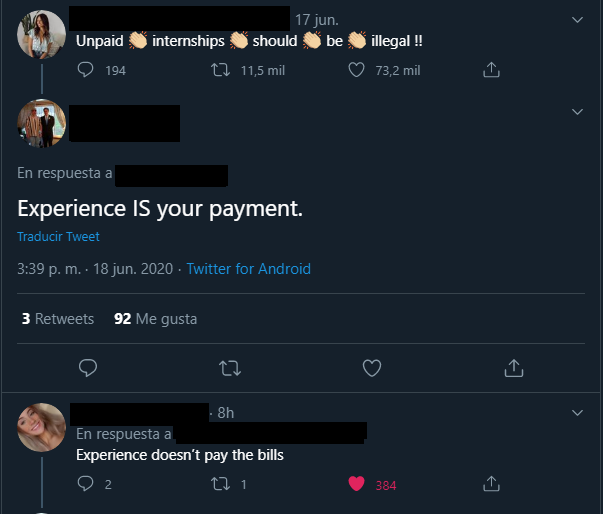603x514 pixels.
Task: Share the 'Experience IS your payment' tweet
Action: click(514, 368)
